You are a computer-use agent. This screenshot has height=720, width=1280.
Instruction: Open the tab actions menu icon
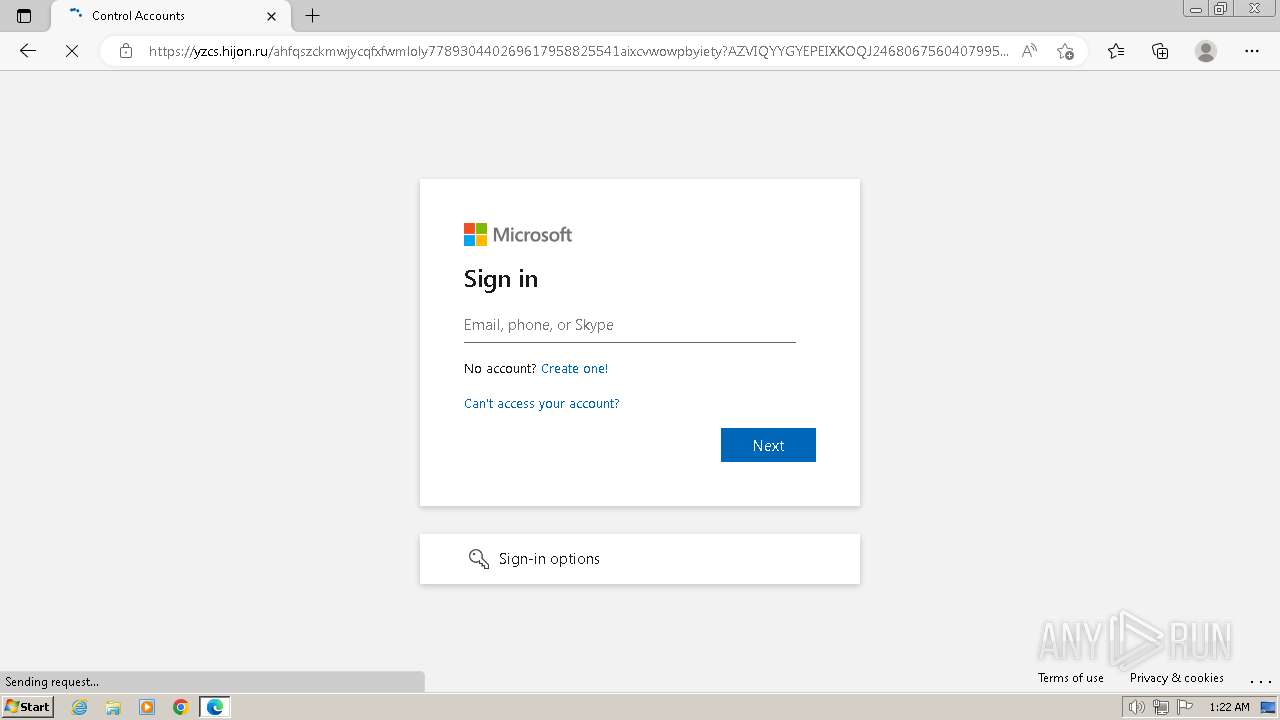click(x=24, y=16)
